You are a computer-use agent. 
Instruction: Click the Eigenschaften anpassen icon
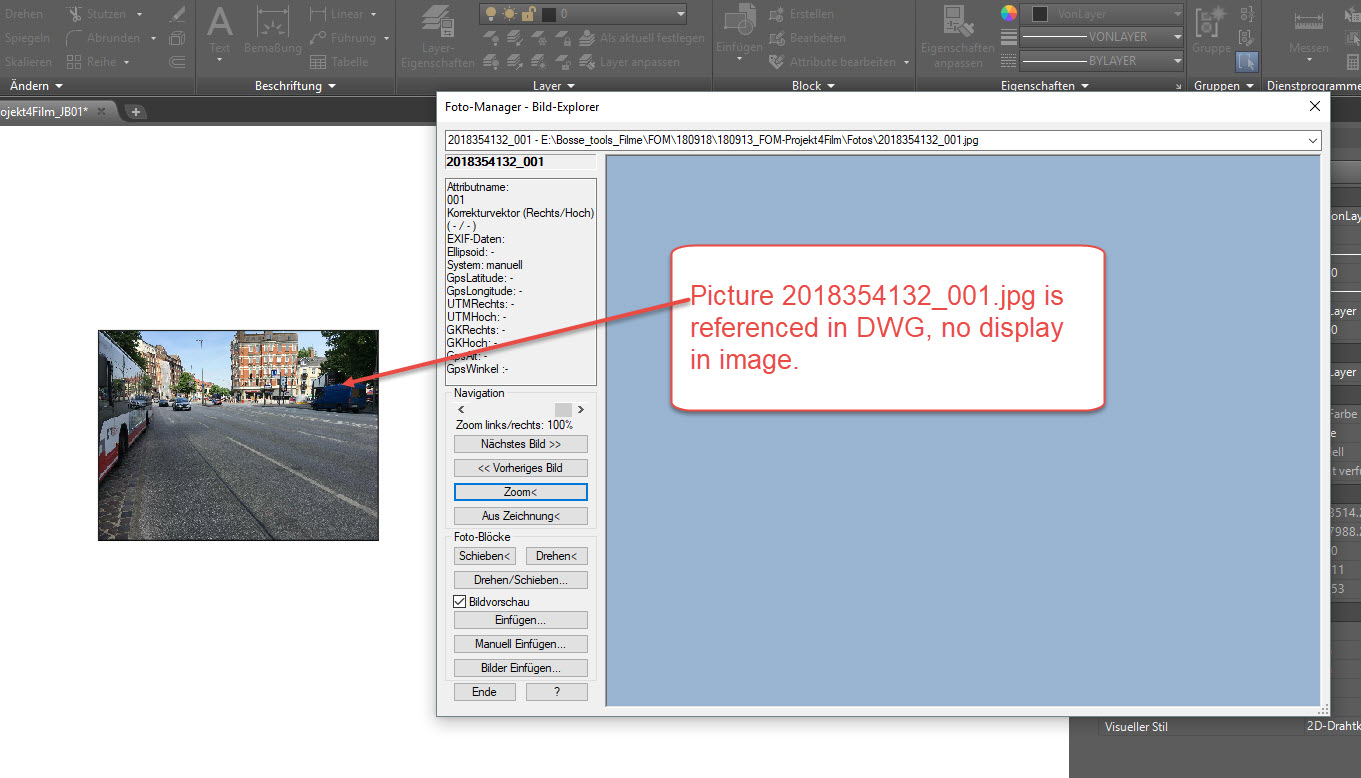point(957,37)
